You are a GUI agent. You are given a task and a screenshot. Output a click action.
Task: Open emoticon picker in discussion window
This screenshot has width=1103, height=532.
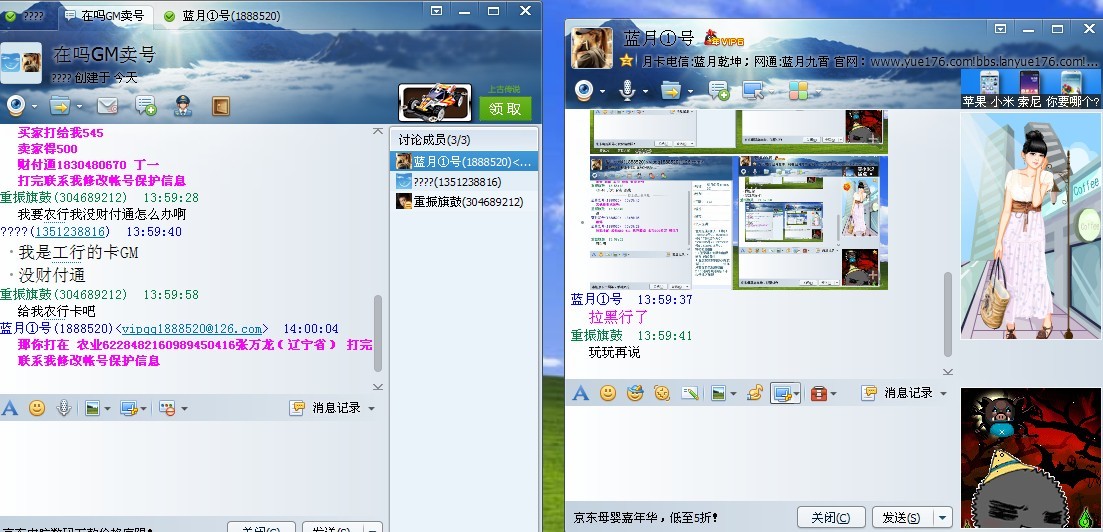tap(37, 407)
